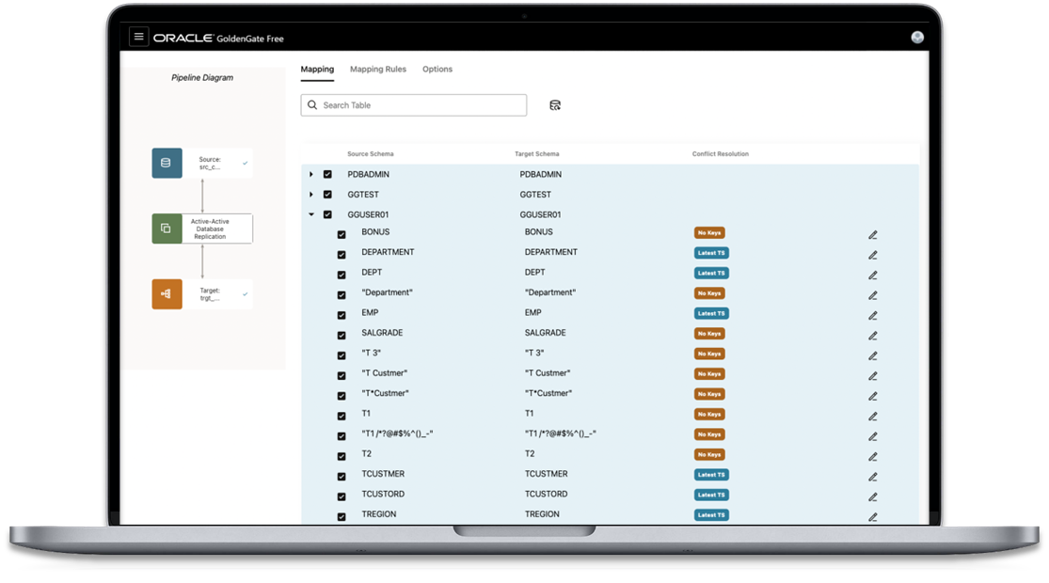Edit the "T*Custmer" table mapping
Image resolution: width=1049 pixels, height=583 pixels.
coord(872,396)
